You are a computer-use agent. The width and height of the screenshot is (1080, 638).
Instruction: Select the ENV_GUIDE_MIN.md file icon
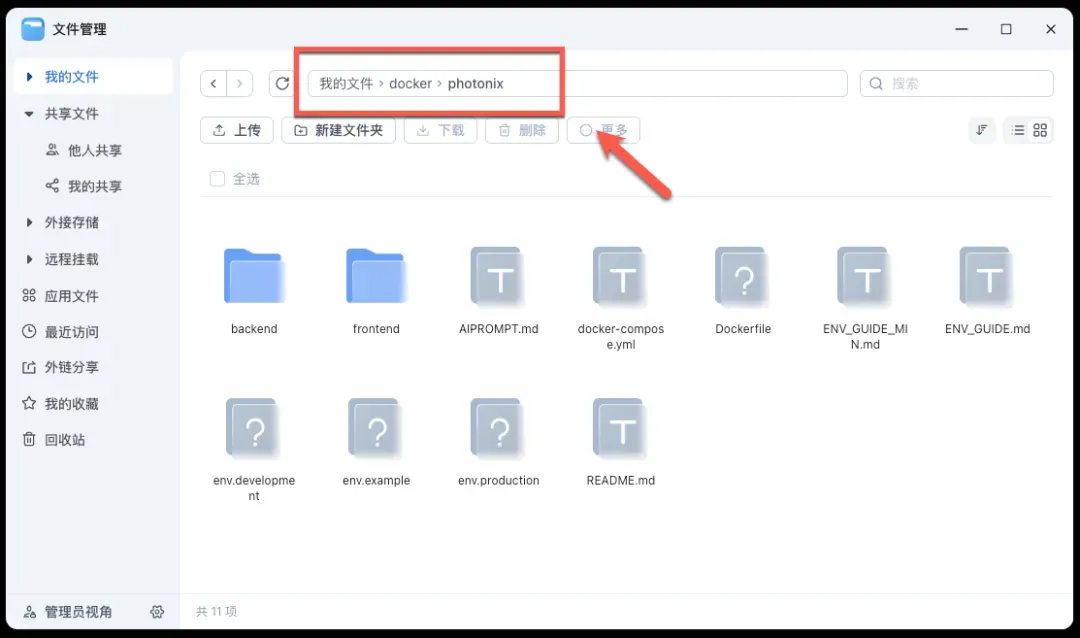tap(865, 276)
